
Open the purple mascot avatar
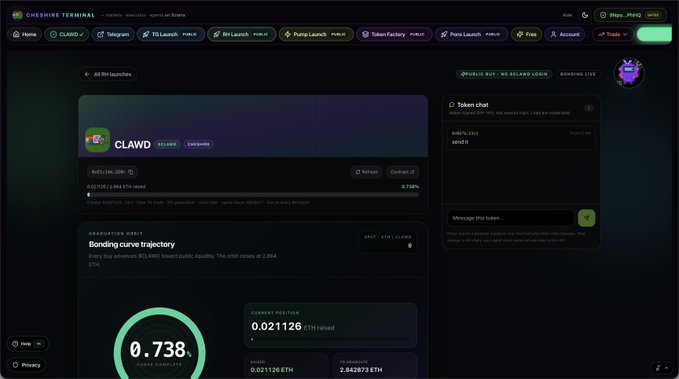tap(629, 73)
